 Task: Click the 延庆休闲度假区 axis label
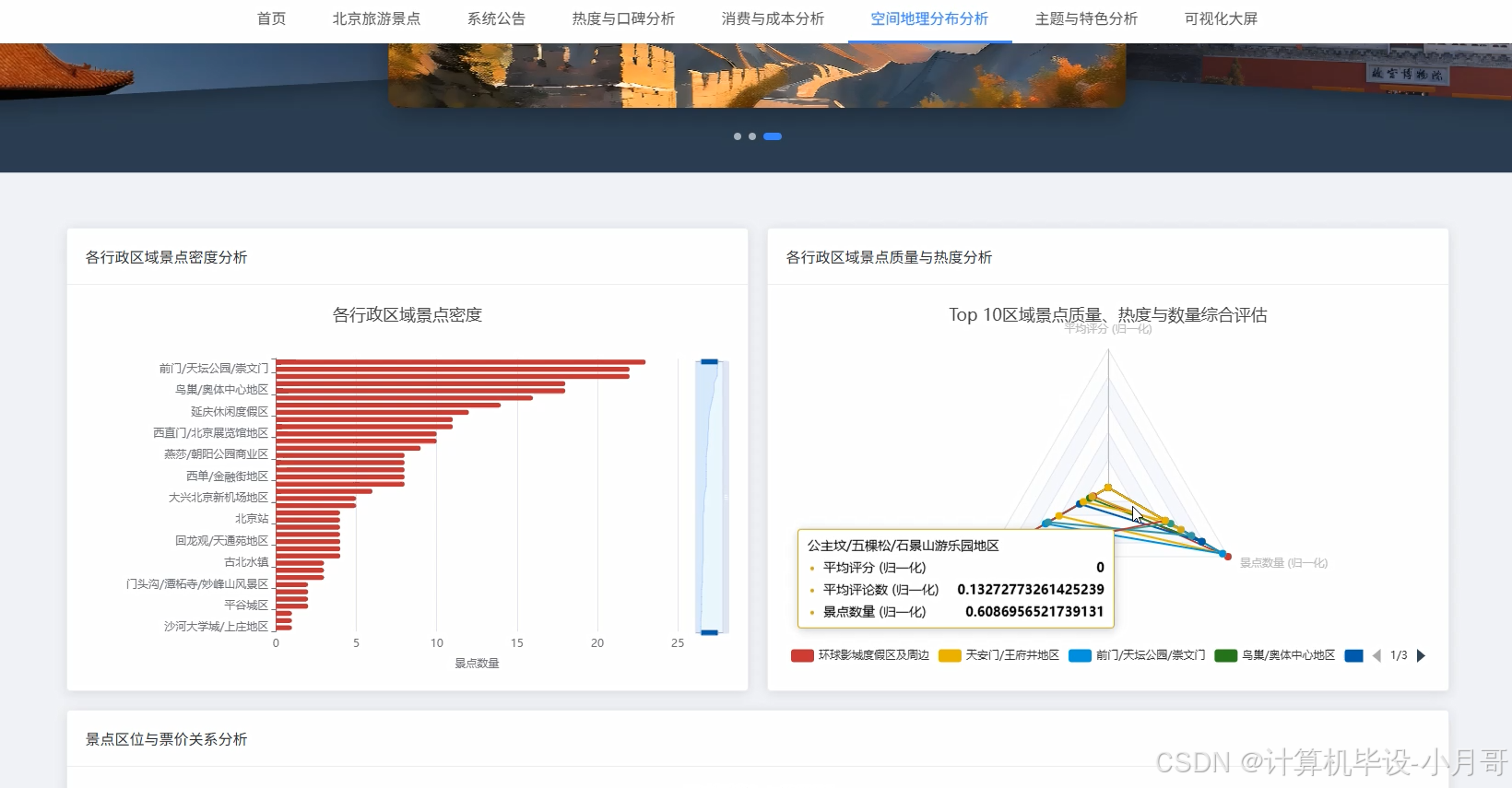coord(230,411)
